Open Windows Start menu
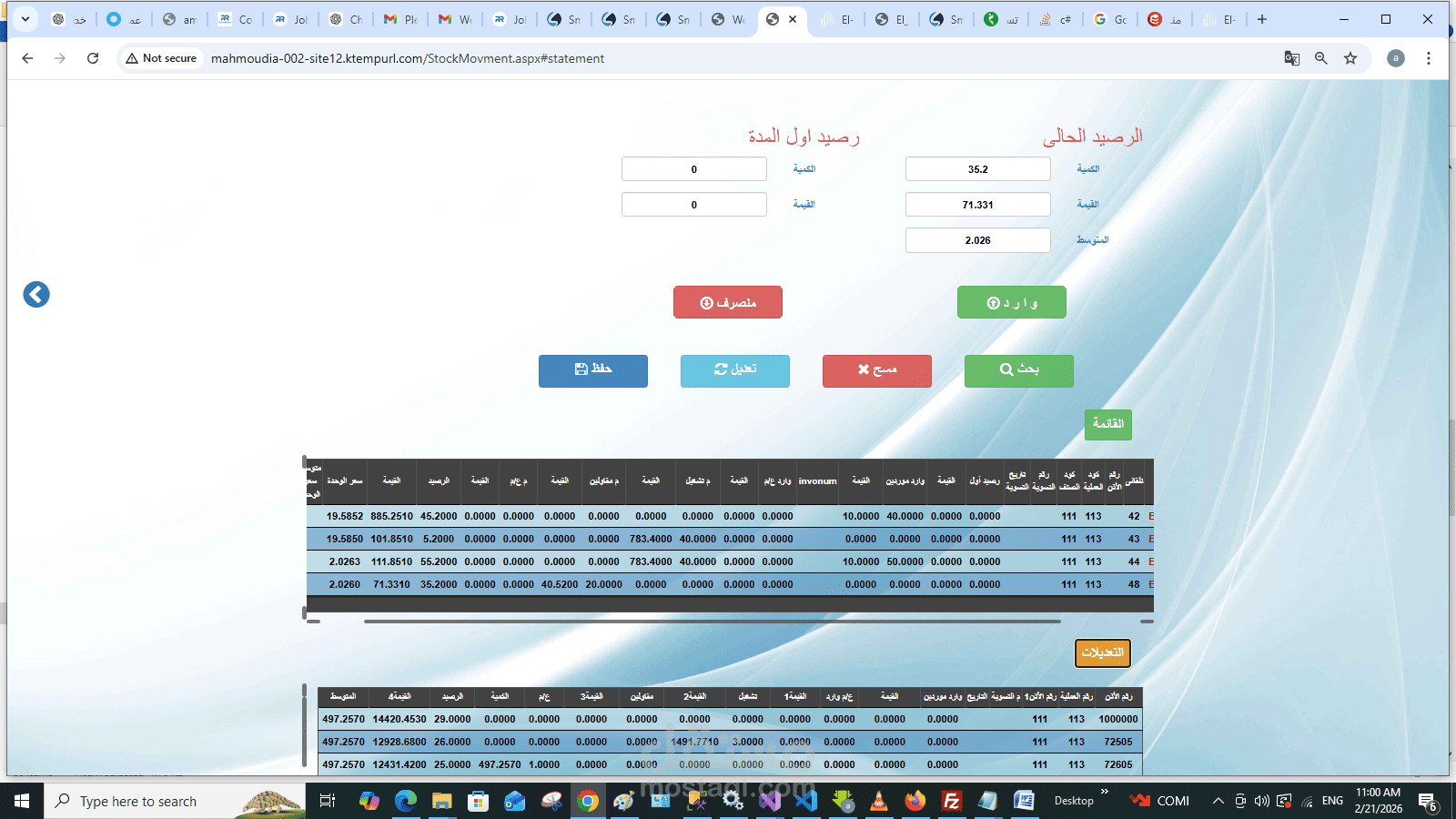 point(22,801)
